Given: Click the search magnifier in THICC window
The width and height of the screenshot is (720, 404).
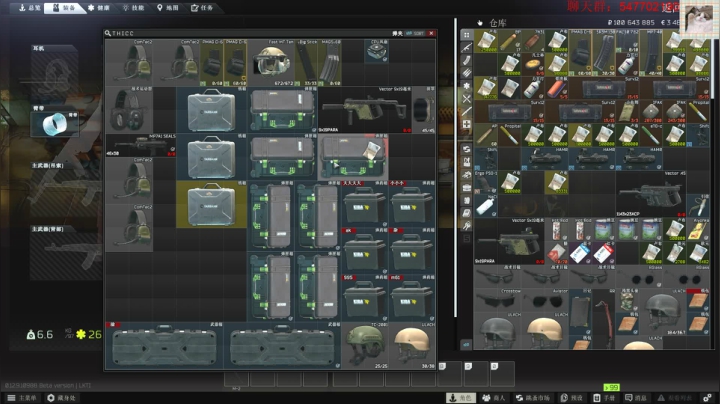Looking at the screenshot, I should point(107,33).
